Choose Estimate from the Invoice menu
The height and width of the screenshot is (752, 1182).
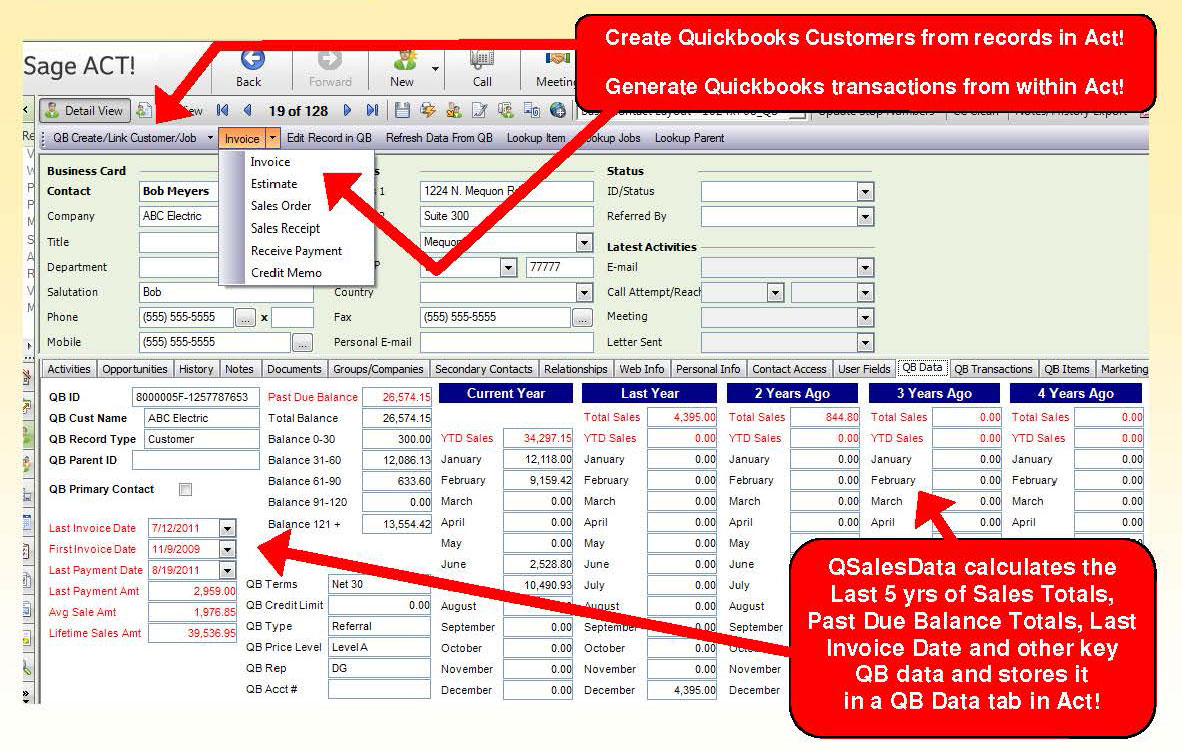tap(274, 184)
